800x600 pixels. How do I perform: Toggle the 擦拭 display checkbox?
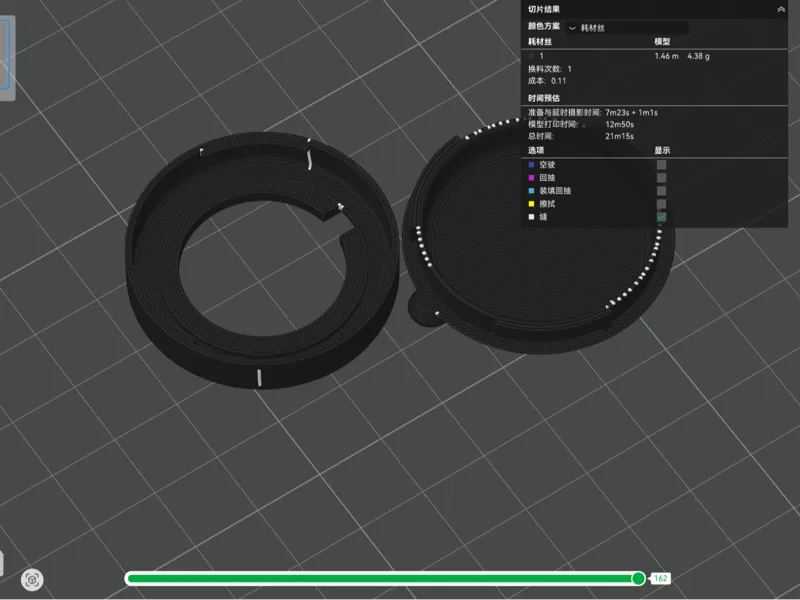(661, 204)
